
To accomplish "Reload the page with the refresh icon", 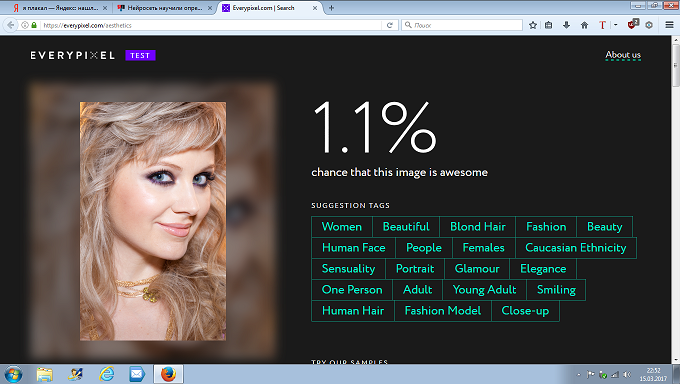I will (x=389, y=25).
